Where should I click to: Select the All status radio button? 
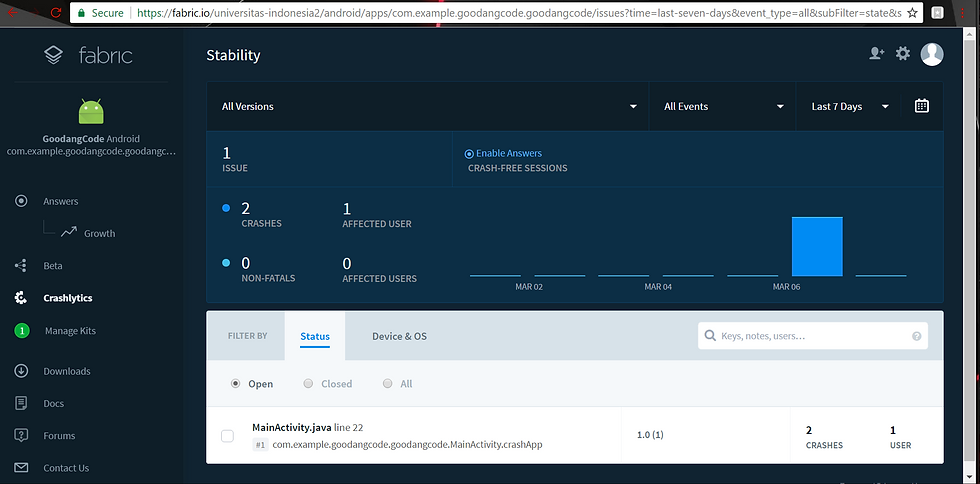[388, 383]
